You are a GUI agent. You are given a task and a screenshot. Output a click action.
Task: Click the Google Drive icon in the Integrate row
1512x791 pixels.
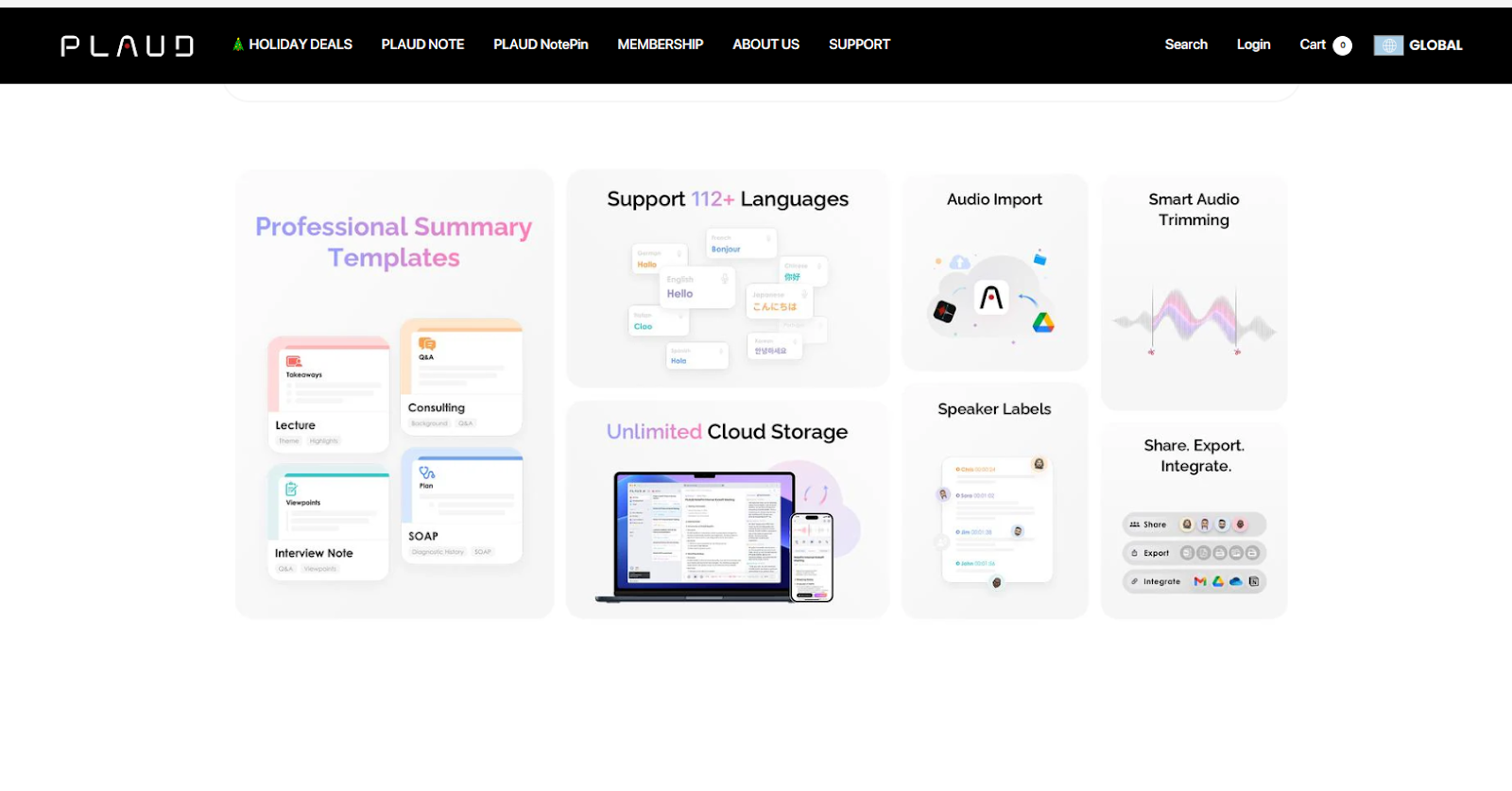[1218, 581]
